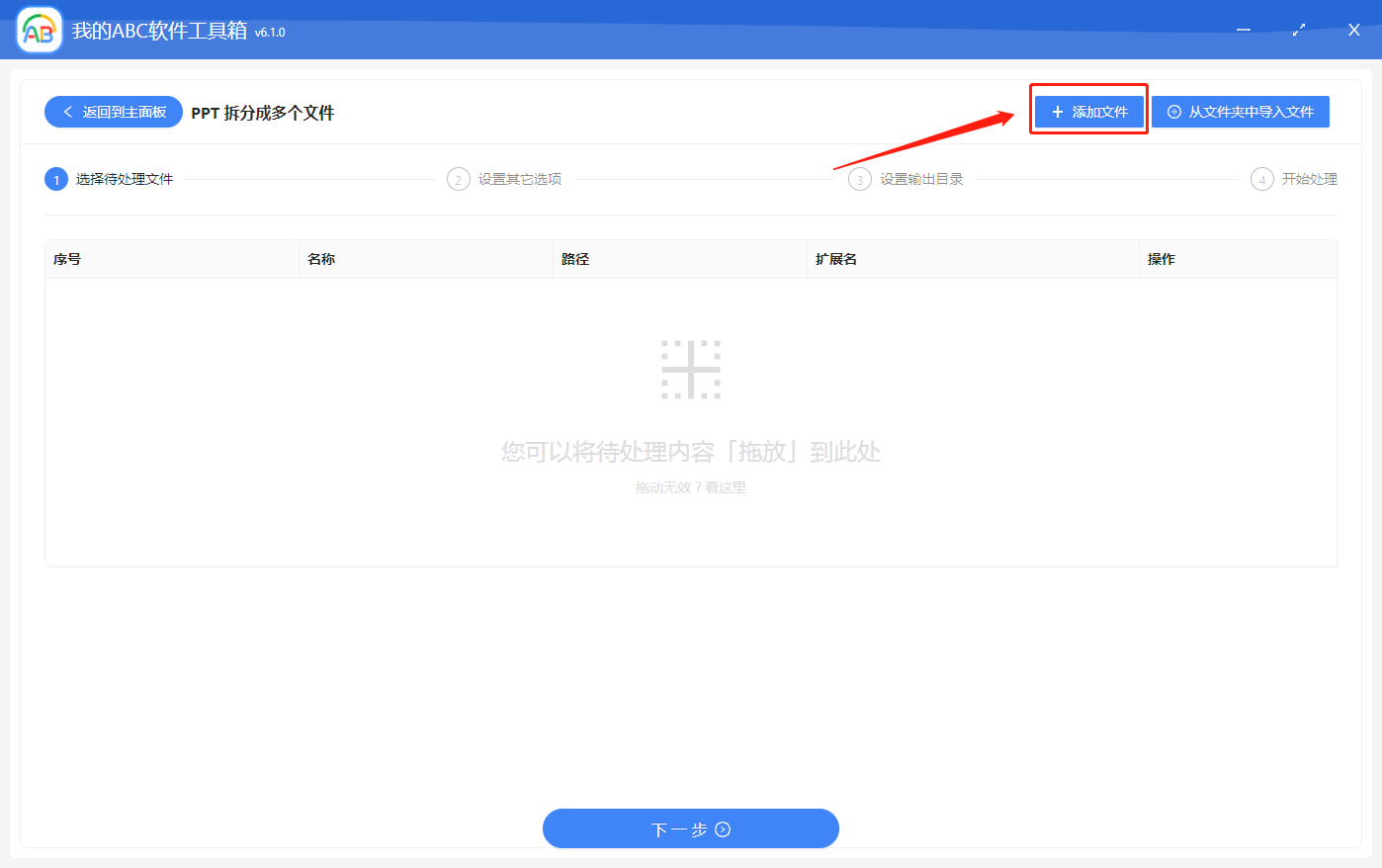Select step 2 circle for 设置其它选项
Viewport: 1382px width, 868px height.
coord(458,179)
